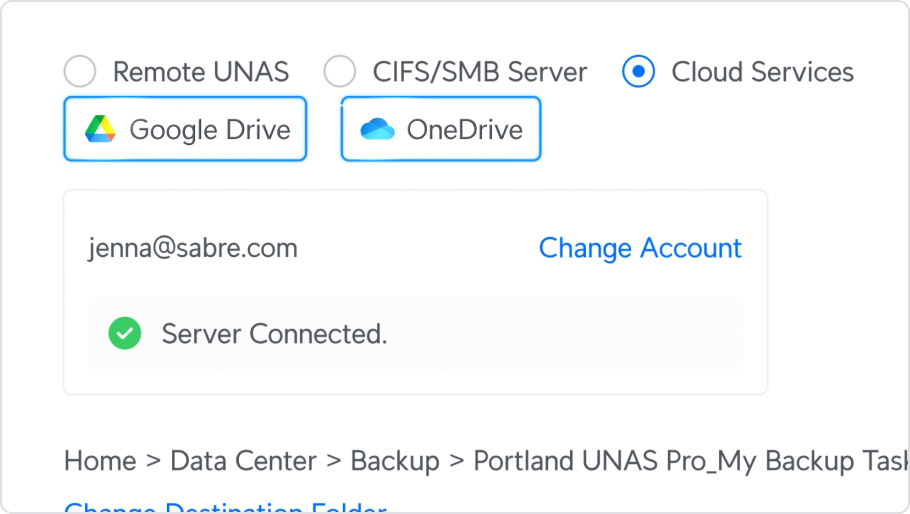The image size is (910, 514).
Task: Pick the Google Drive service button
Action: [185, 129]
